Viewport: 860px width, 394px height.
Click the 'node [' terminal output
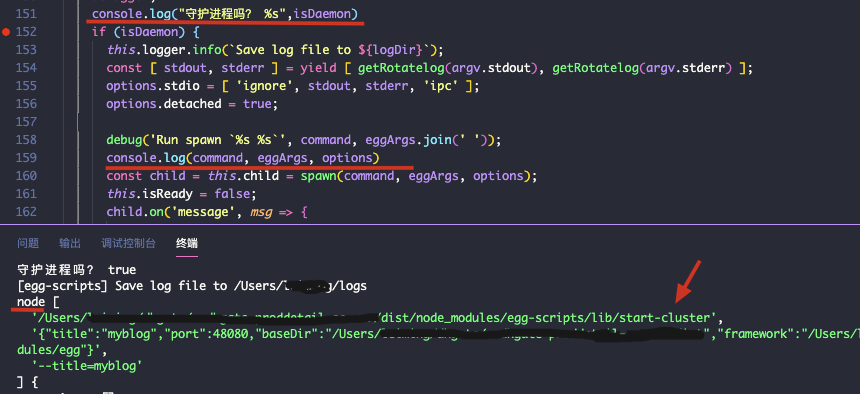tap(38, 302)
